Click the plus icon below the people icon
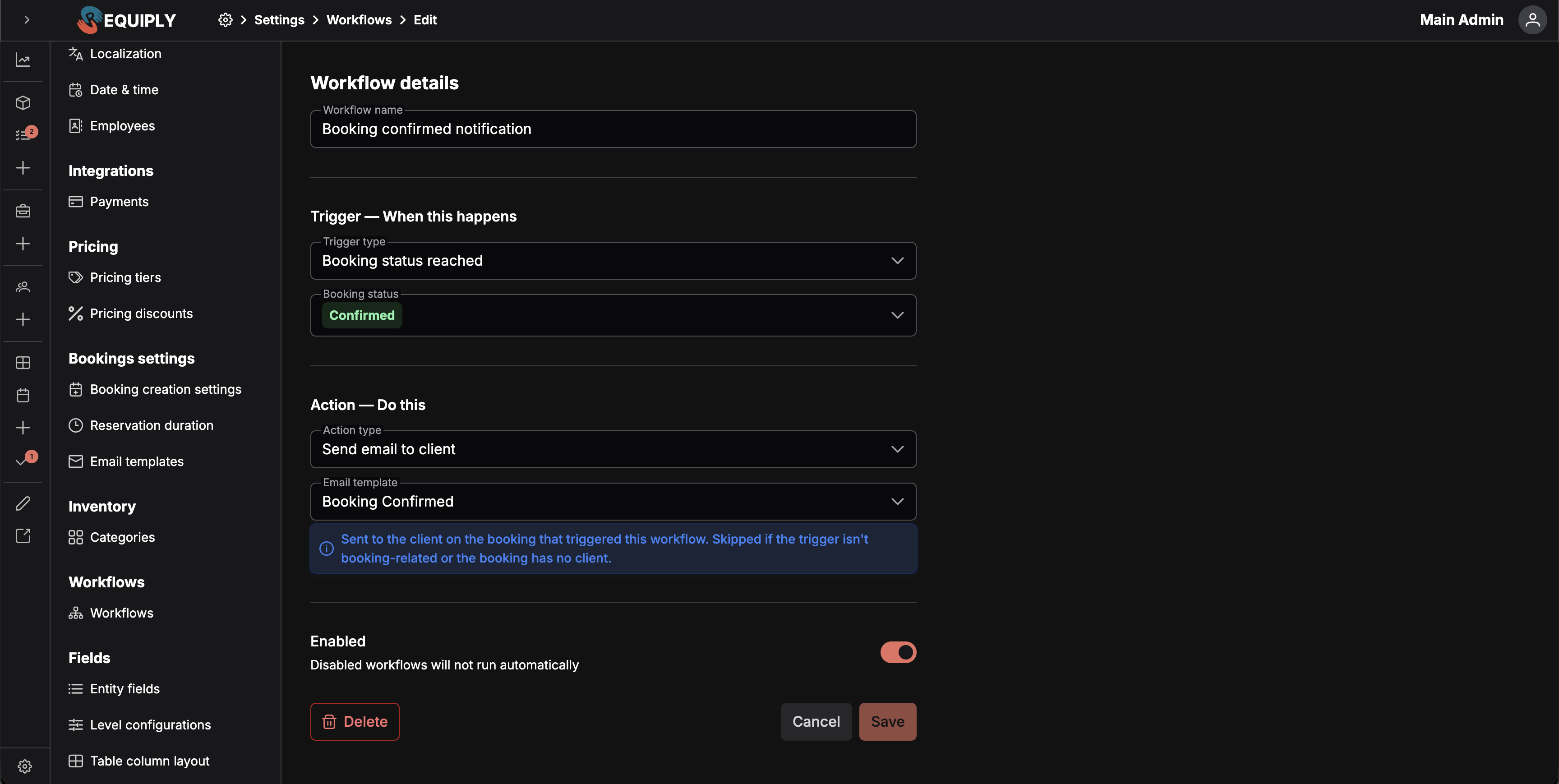The height and width of the screenshot is (784, 1559). (x=23, y=319)
